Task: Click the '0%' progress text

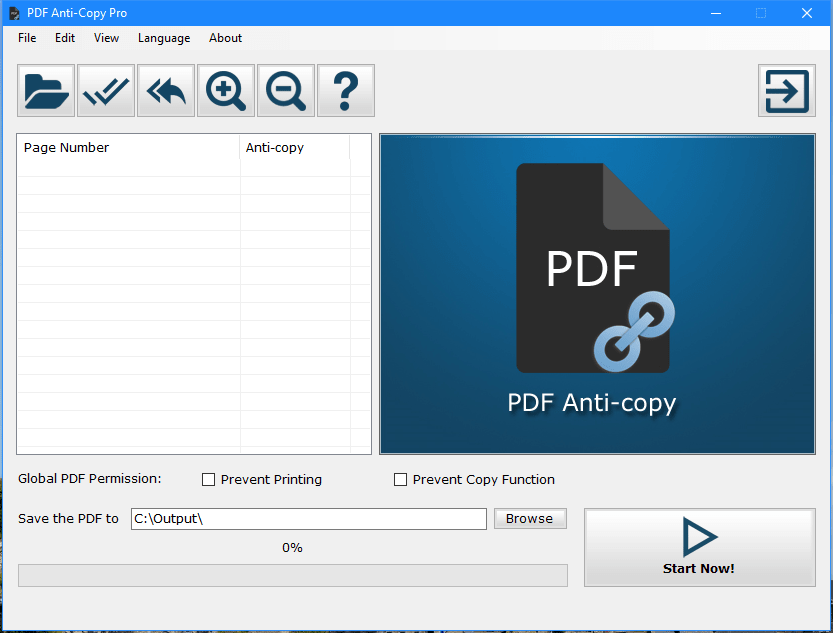Action: pos(292,548)
